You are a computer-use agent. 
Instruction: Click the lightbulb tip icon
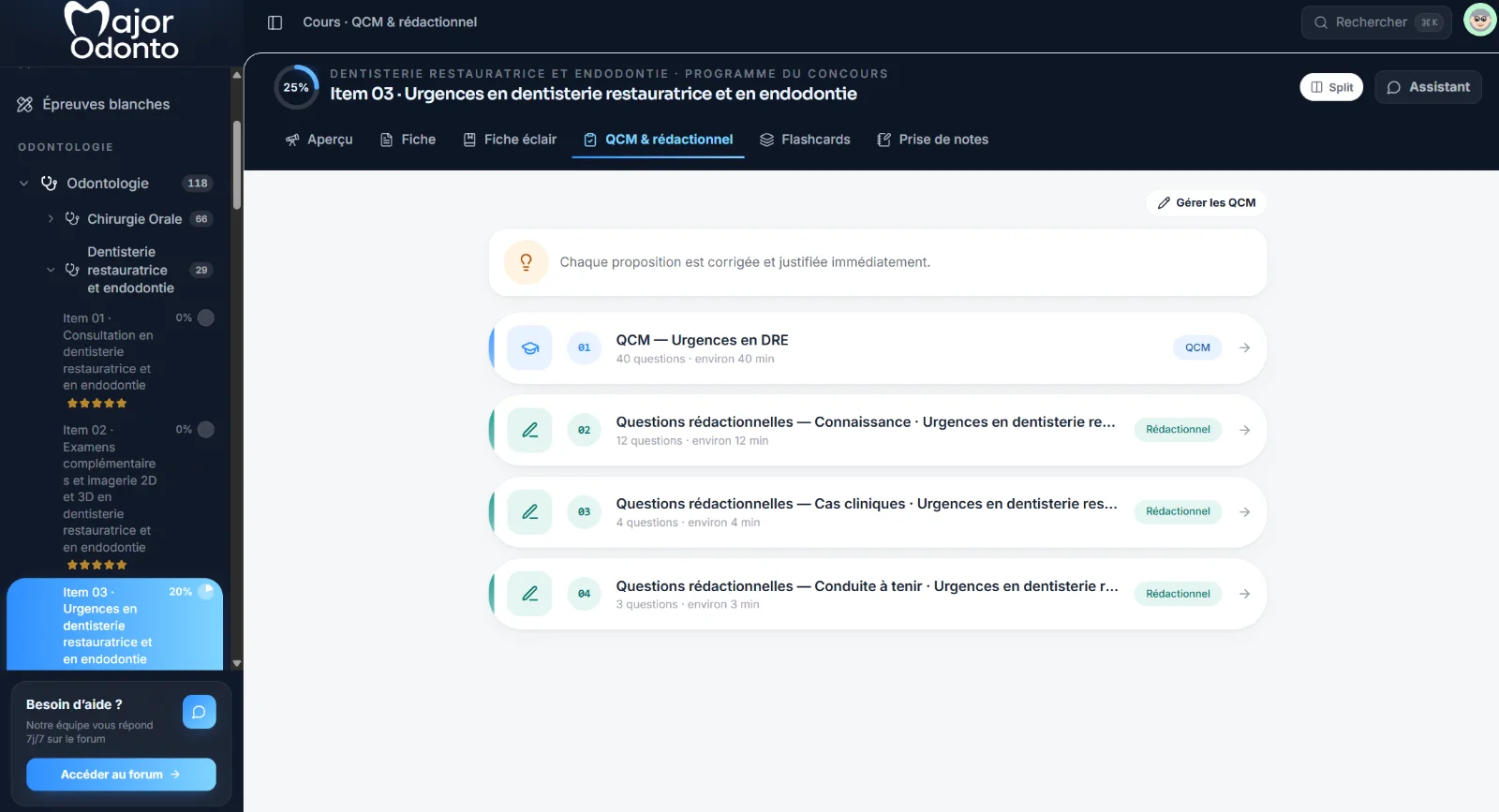click(526, 262)
